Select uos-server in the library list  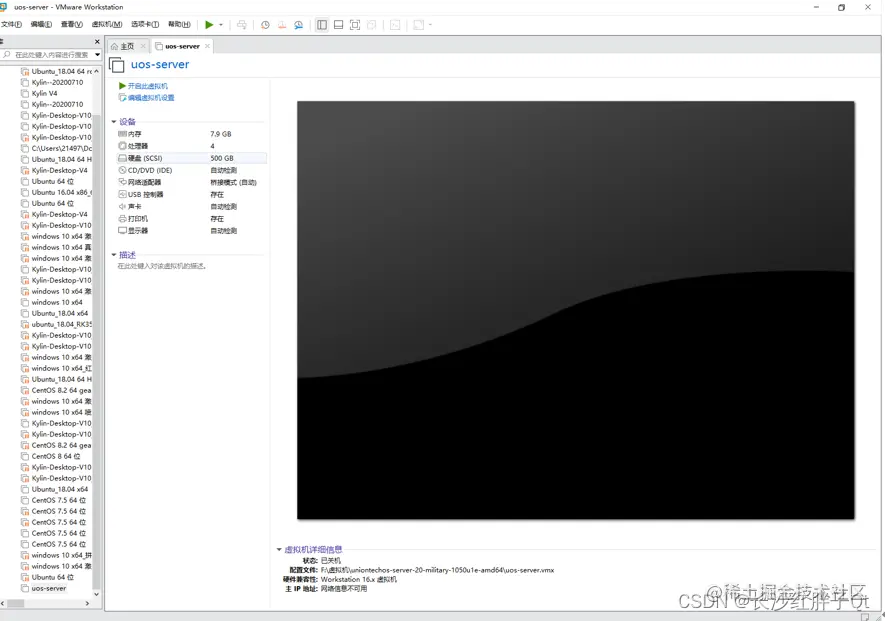coord(49,588)
